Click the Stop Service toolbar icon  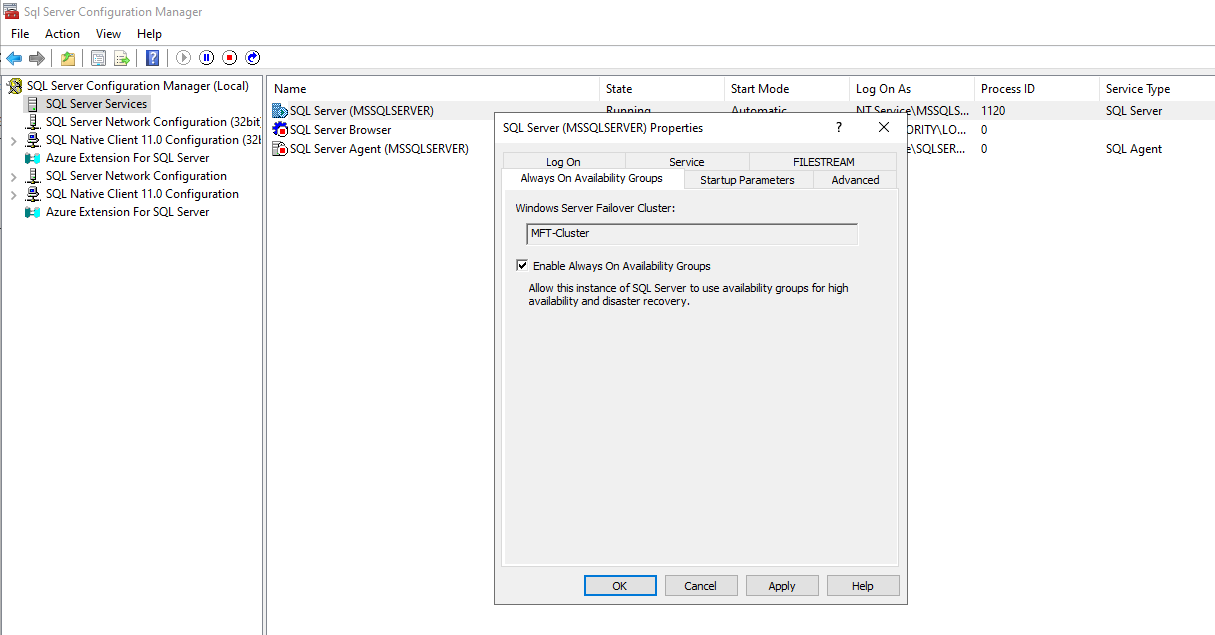[x=229, y=58]
